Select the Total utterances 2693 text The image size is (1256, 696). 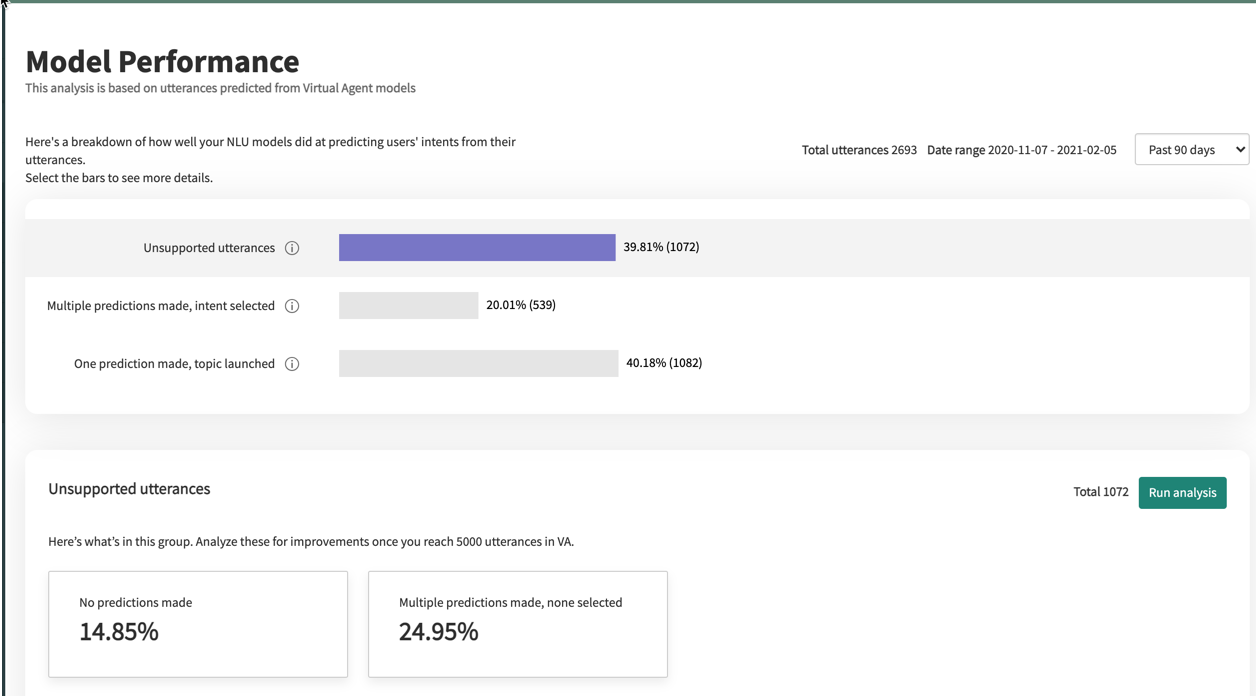(x=859, y=149)
